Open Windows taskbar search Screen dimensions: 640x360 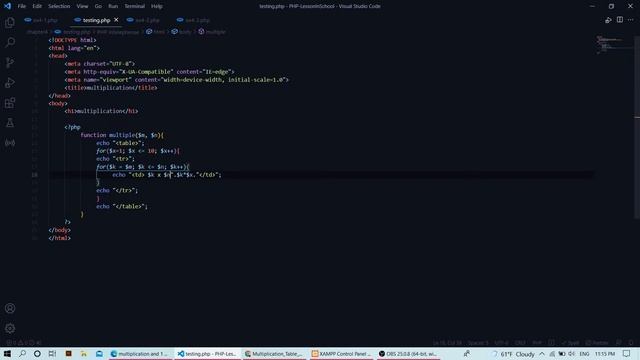22,354
